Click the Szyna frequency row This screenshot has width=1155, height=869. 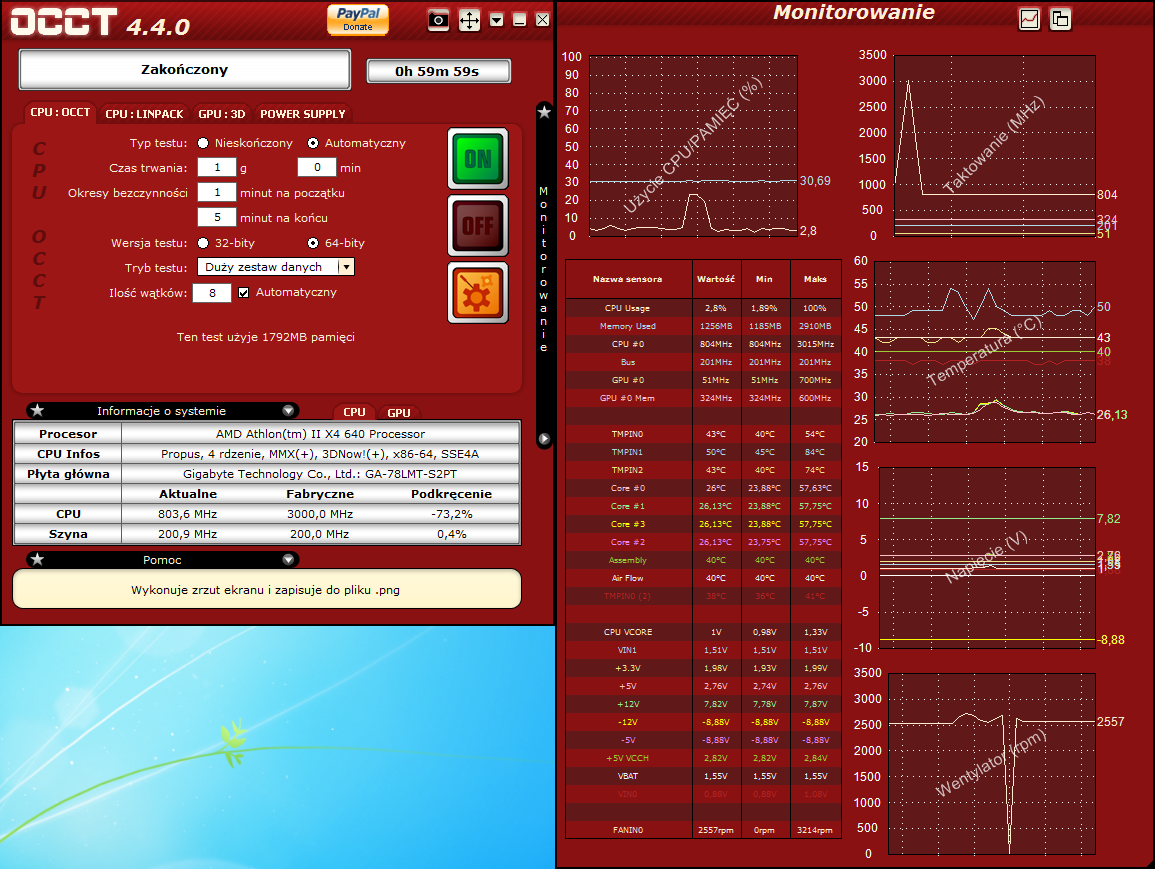tap(267, 534)
